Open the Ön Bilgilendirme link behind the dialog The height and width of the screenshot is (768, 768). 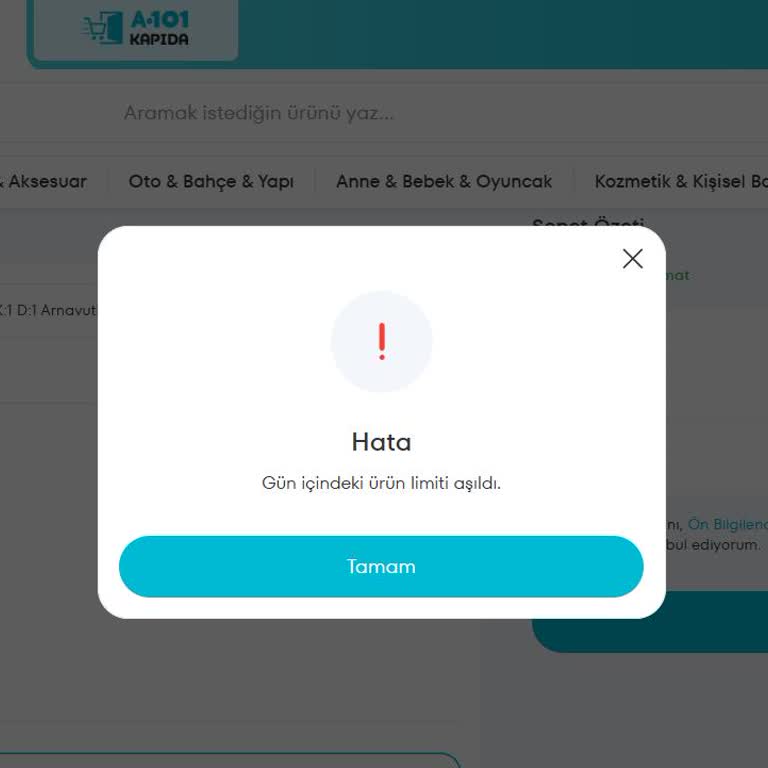(x=728, y=524)
